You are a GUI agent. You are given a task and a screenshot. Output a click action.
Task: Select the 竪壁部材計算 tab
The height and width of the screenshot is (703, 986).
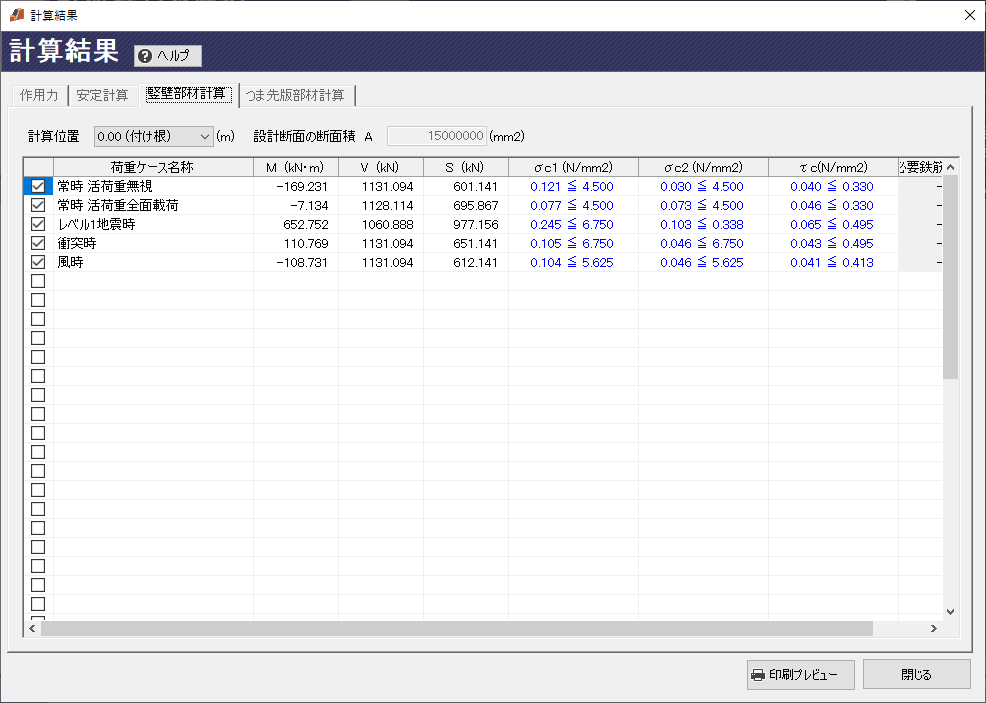(187, 94)
